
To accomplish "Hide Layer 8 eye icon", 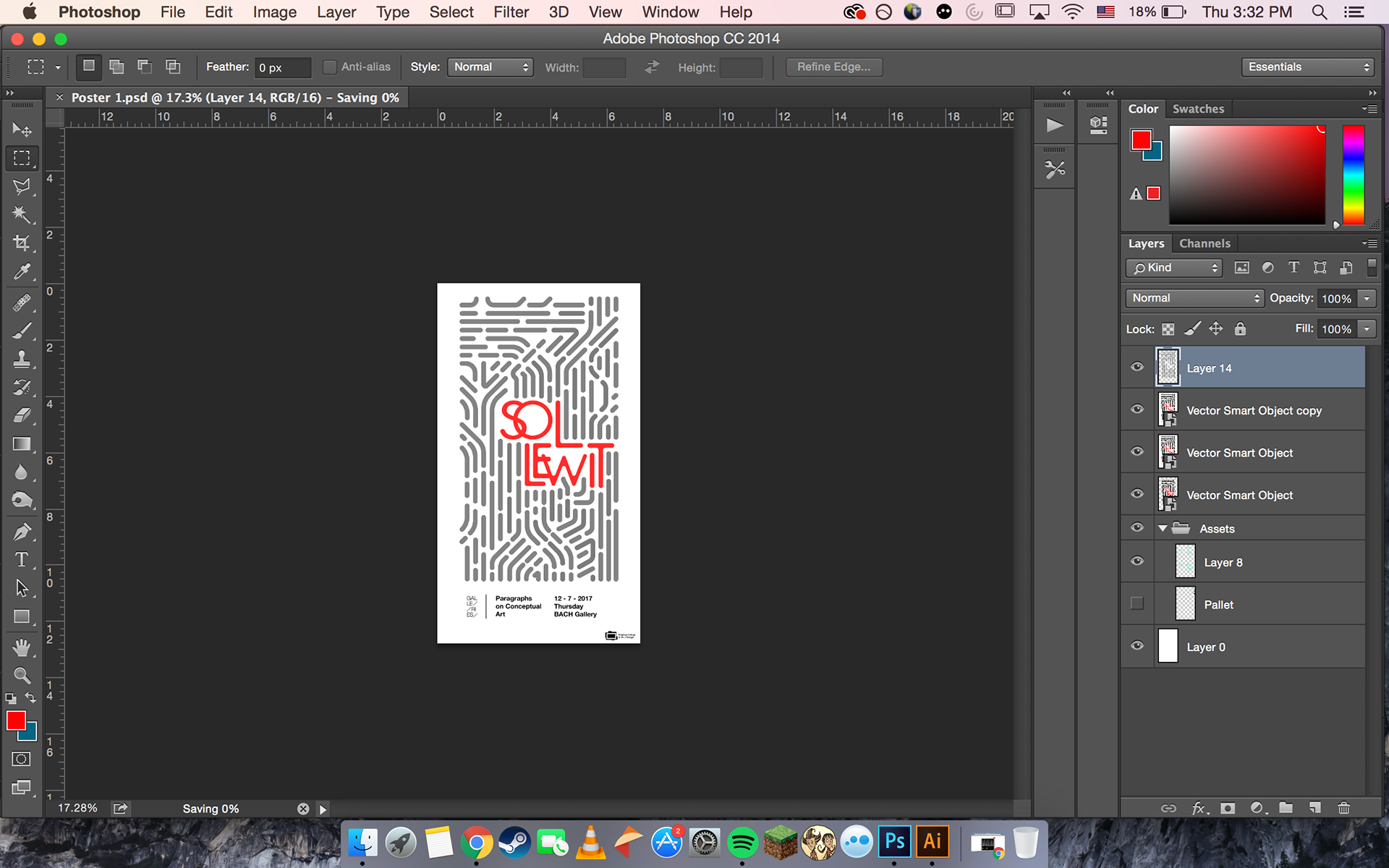I will [1137, 561].
